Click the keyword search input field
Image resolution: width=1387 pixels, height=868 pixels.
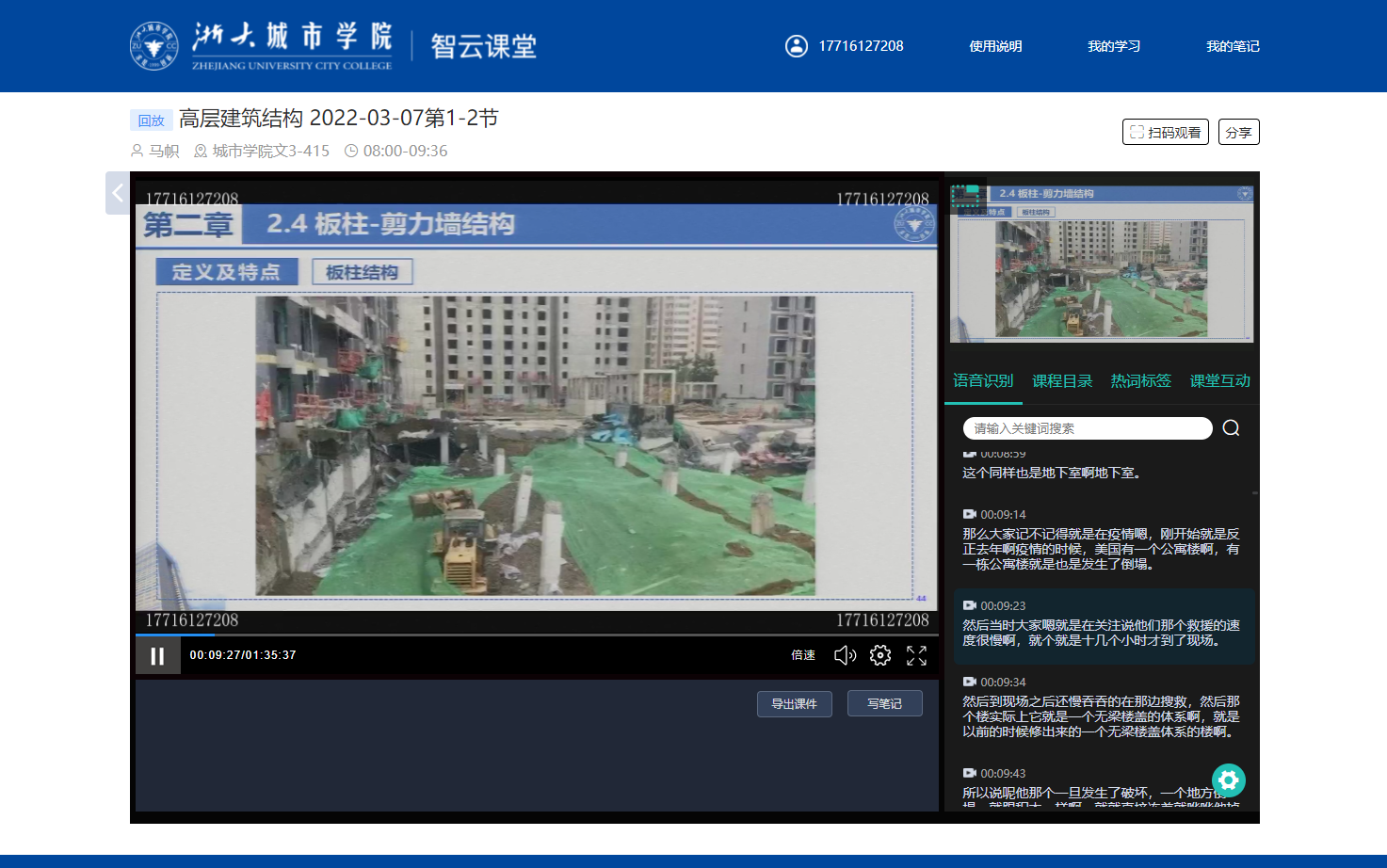pos(1088,428)
